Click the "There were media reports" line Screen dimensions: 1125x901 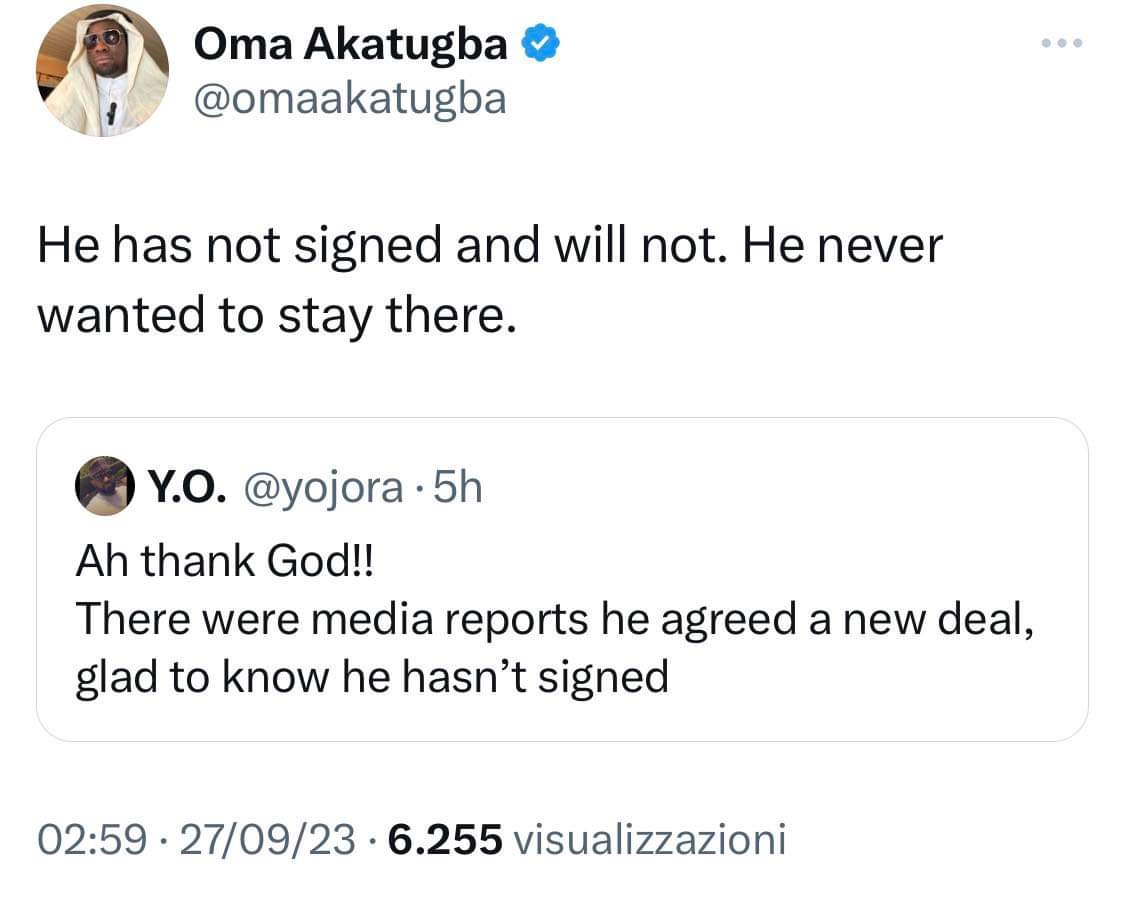coord(330,619)
